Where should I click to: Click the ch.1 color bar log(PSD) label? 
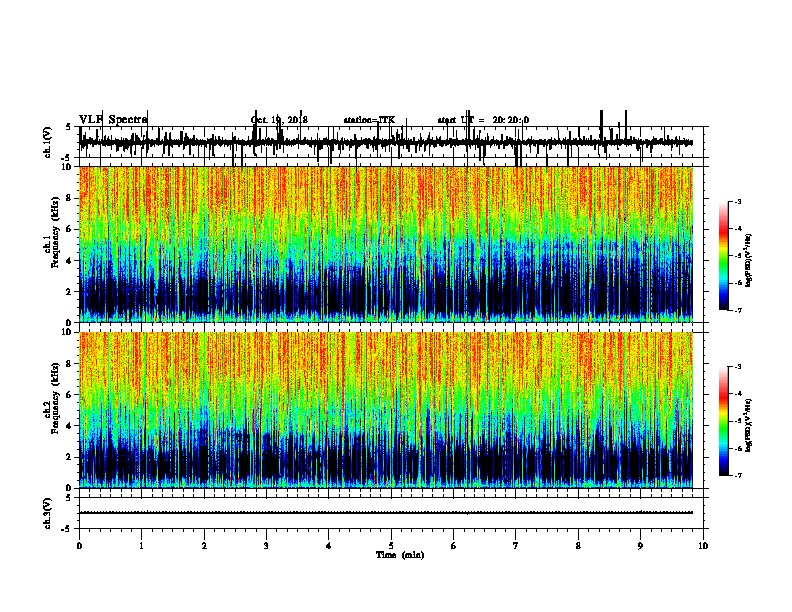749,261
